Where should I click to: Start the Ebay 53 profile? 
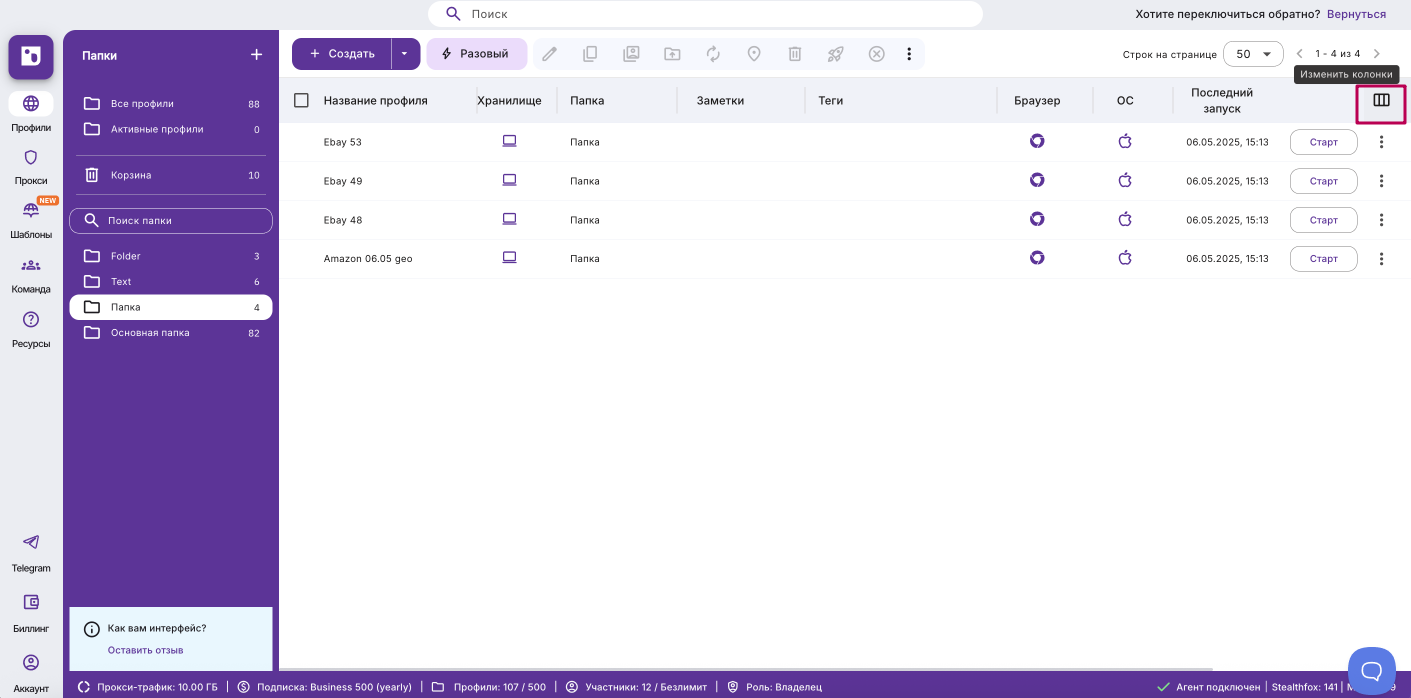pyautogui.click(x=1323, y=142)
